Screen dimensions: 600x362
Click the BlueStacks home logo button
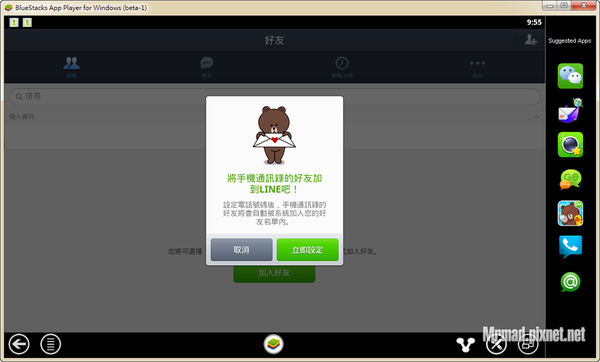(274, 344)
